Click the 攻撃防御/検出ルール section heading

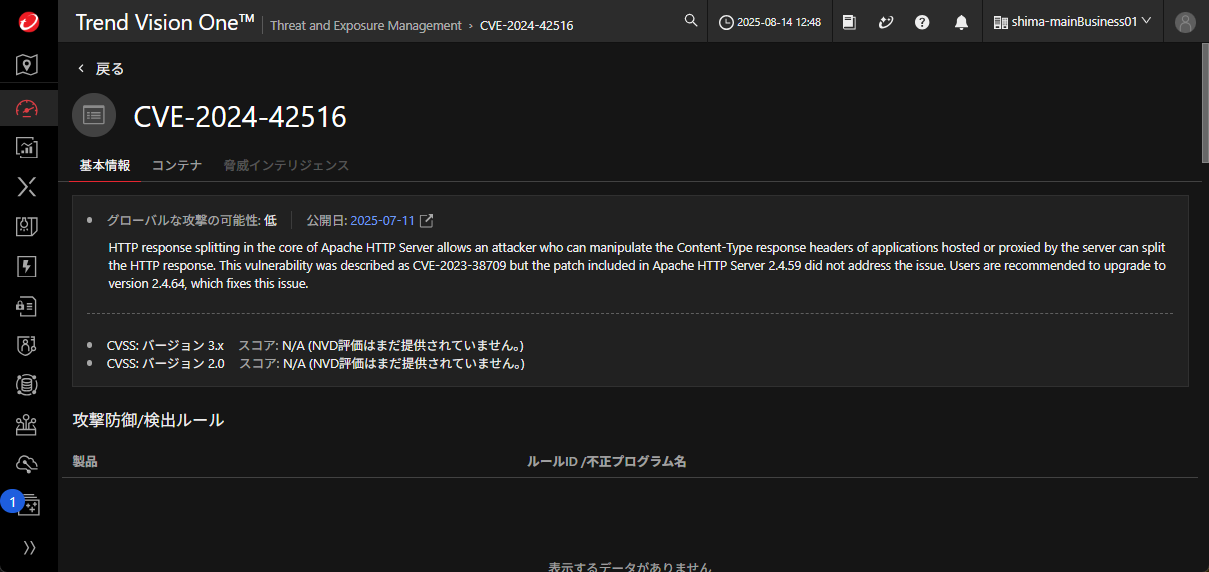coord(148,420)
